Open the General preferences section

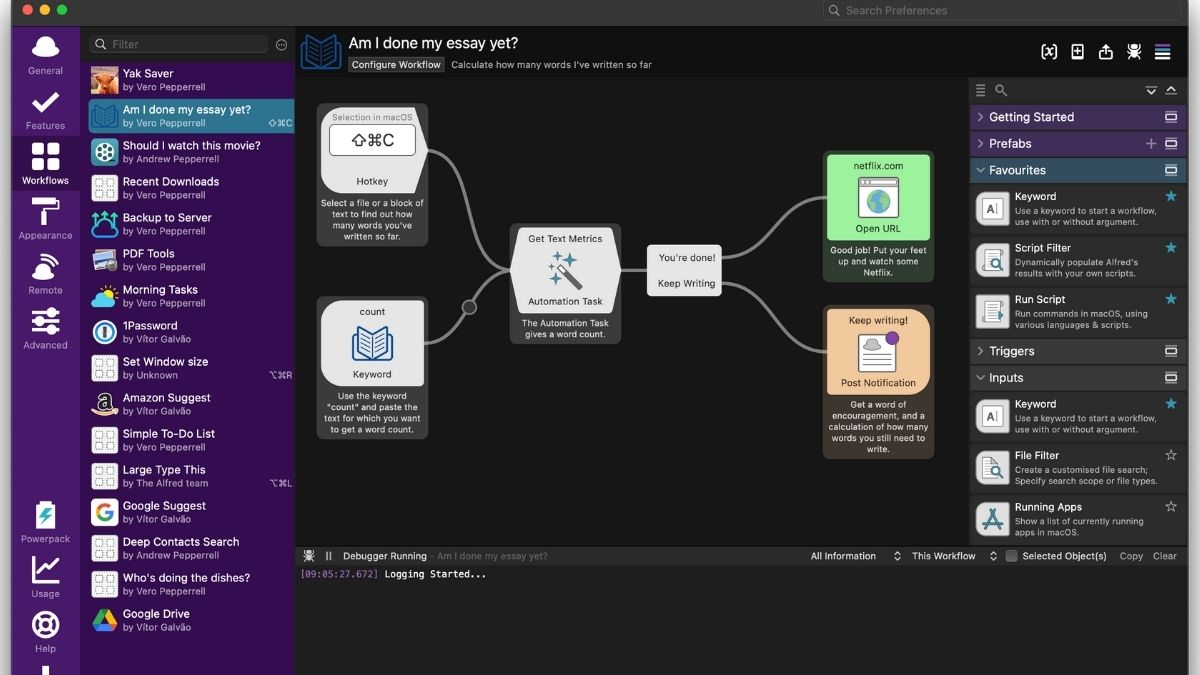[45, 55]
